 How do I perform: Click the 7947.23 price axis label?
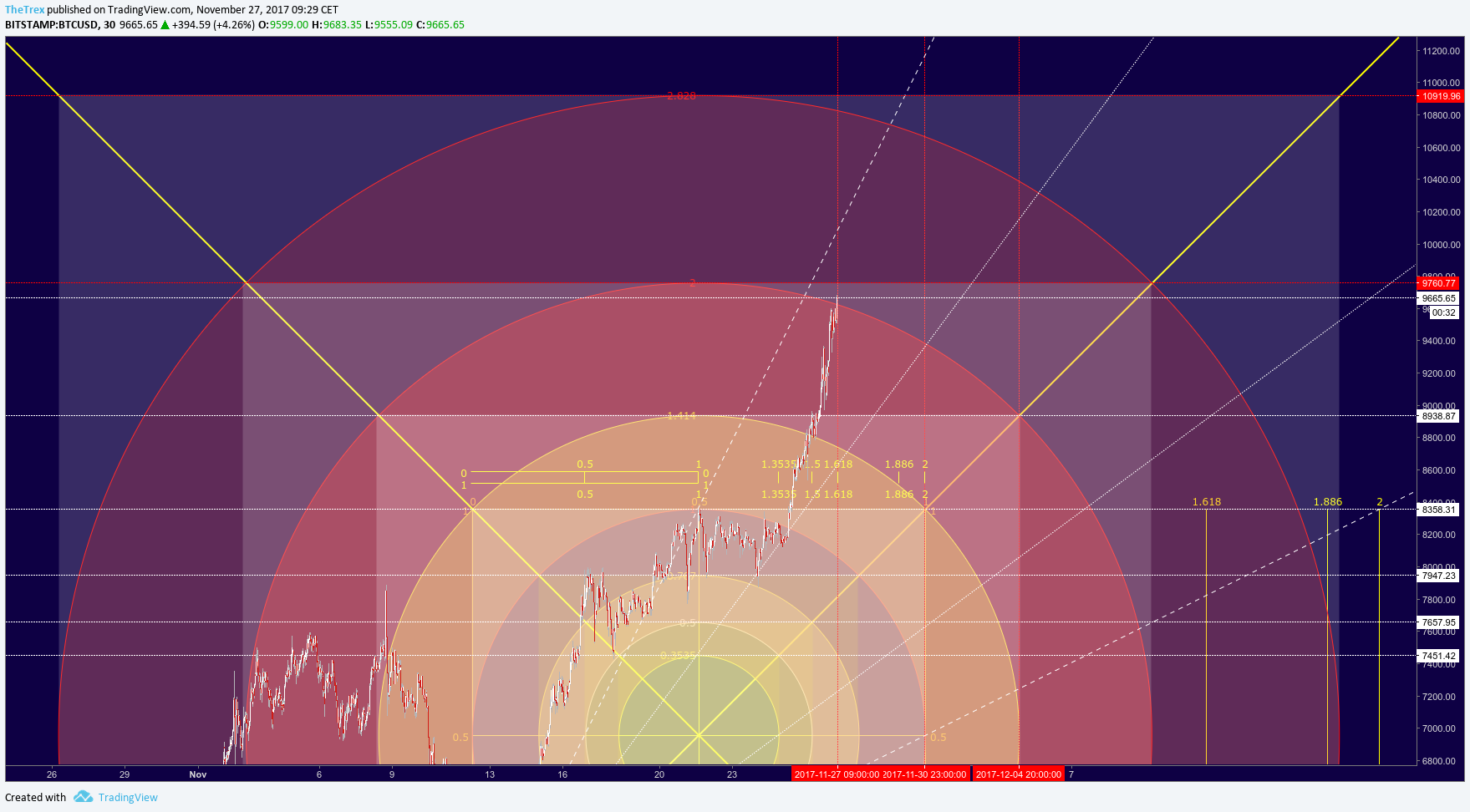[1439, 576]
